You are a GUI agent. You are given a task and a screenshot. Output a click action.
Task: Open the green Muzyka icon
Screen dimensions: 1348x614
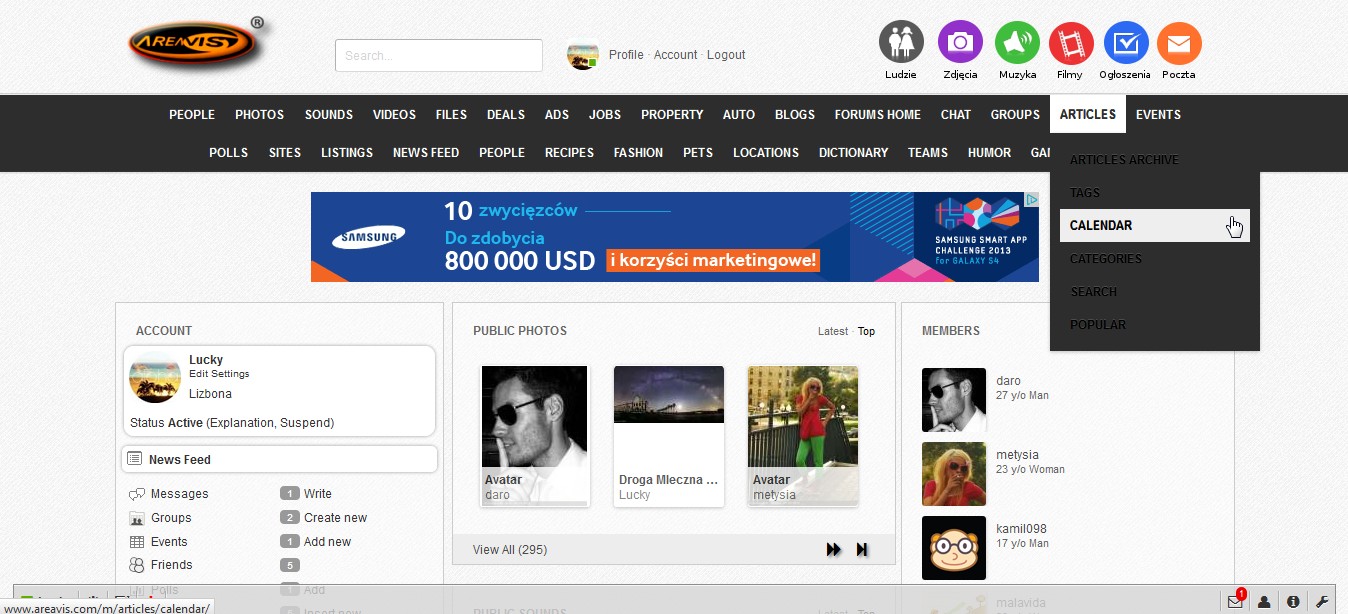pyautogui.click(x=1017, y=43)
